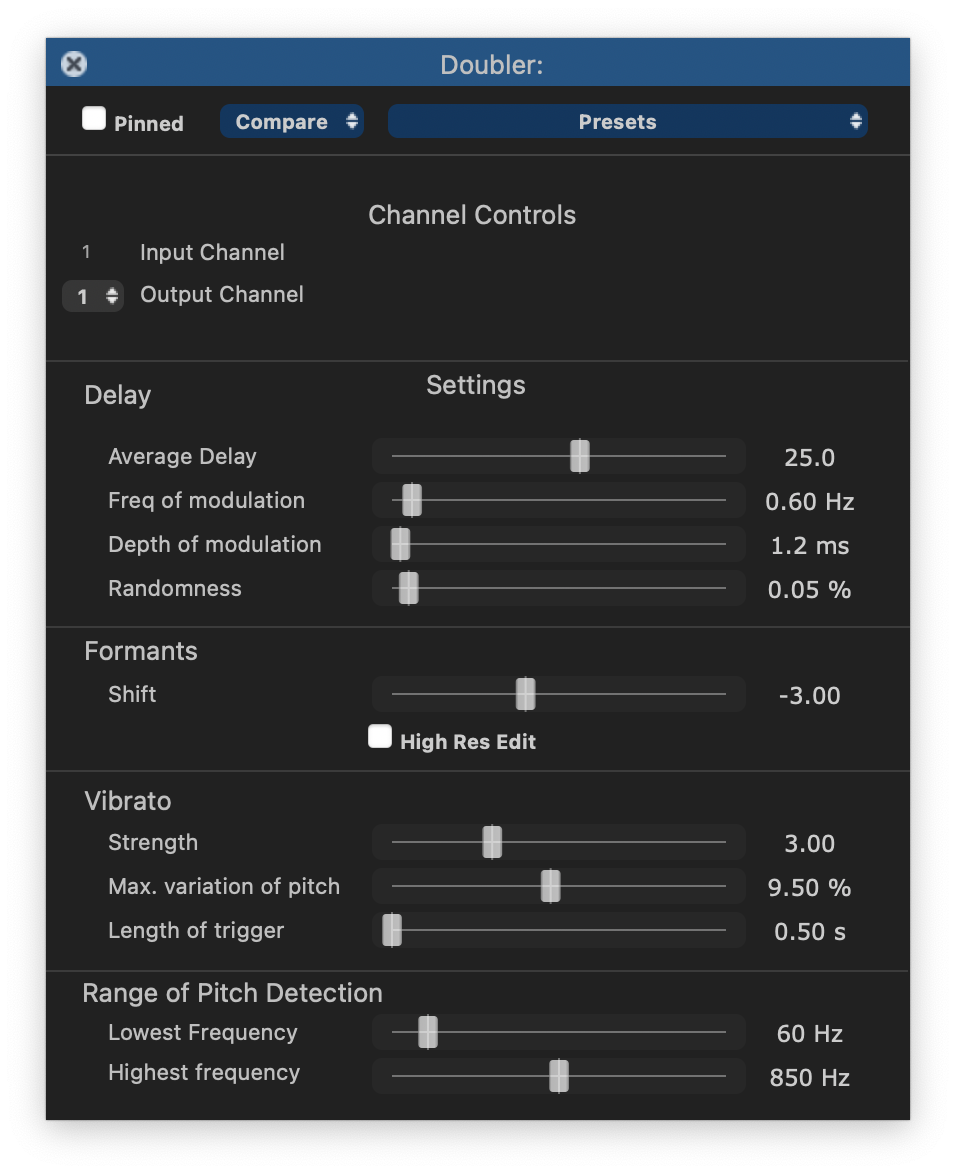Click the Length of trigger slider handle
The height and width of the screenshot is (1174, 956).
(392, 930)
